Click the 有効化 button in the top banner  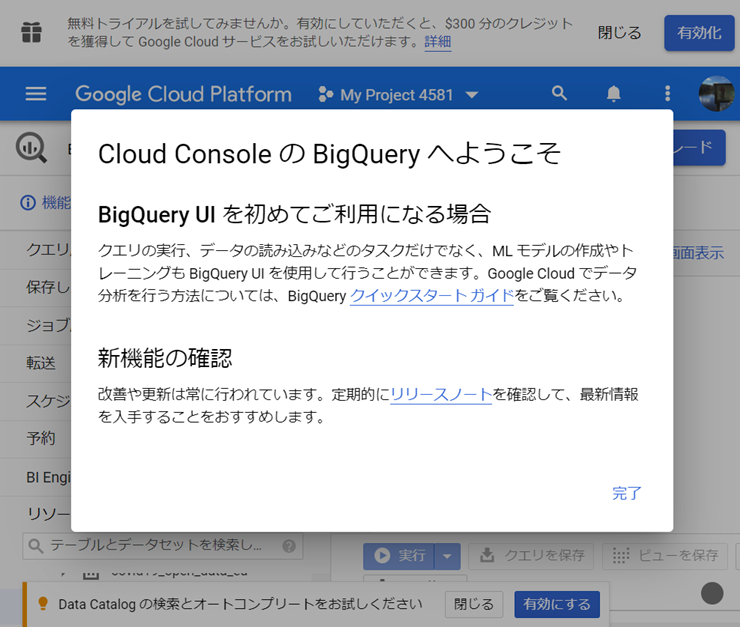pyautogui.click(x=699, y=33)
